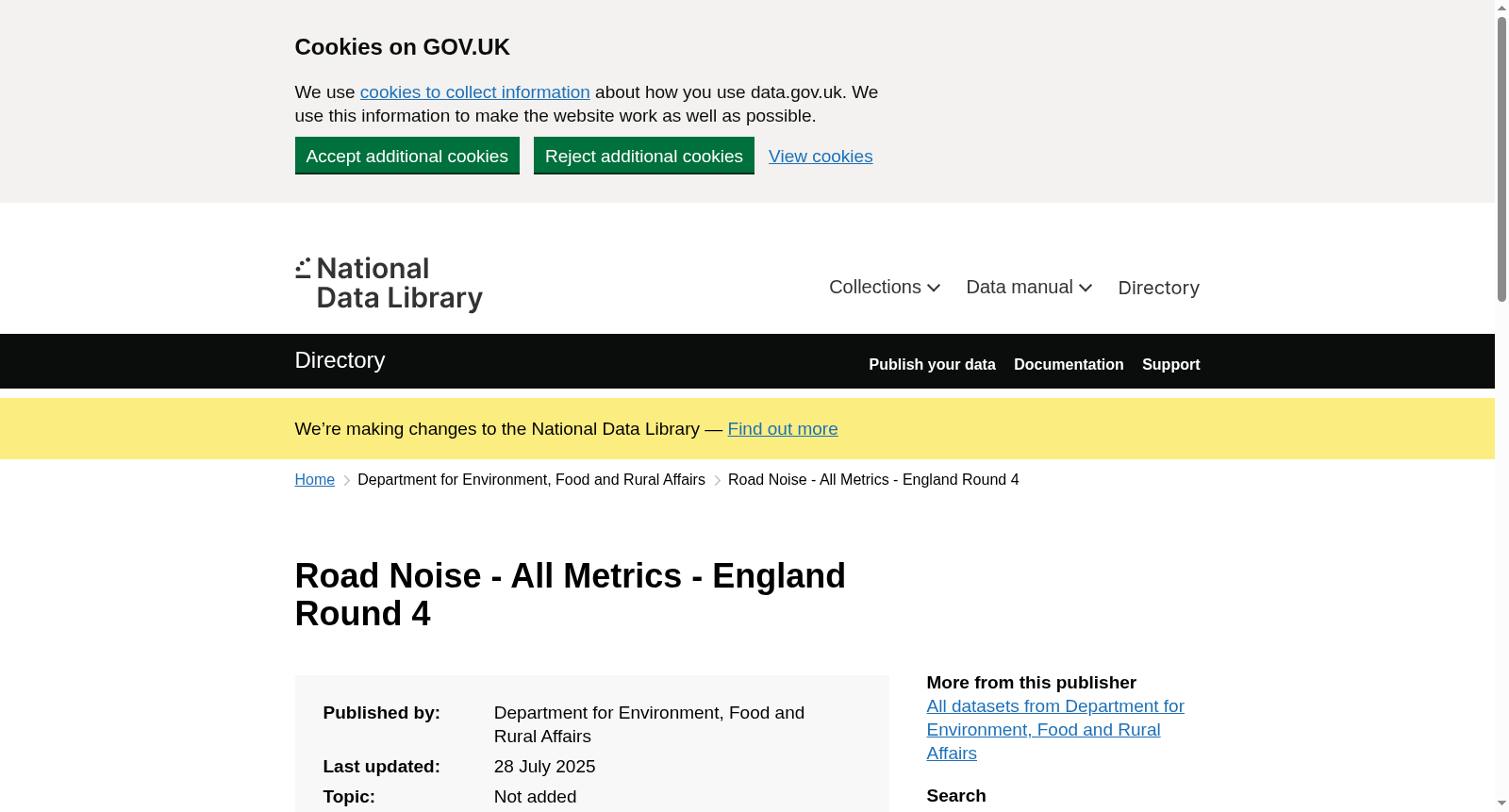1509x812 pixels.
Task: Click the page vertical scrollbar thumb
Action: [1501, 158]
